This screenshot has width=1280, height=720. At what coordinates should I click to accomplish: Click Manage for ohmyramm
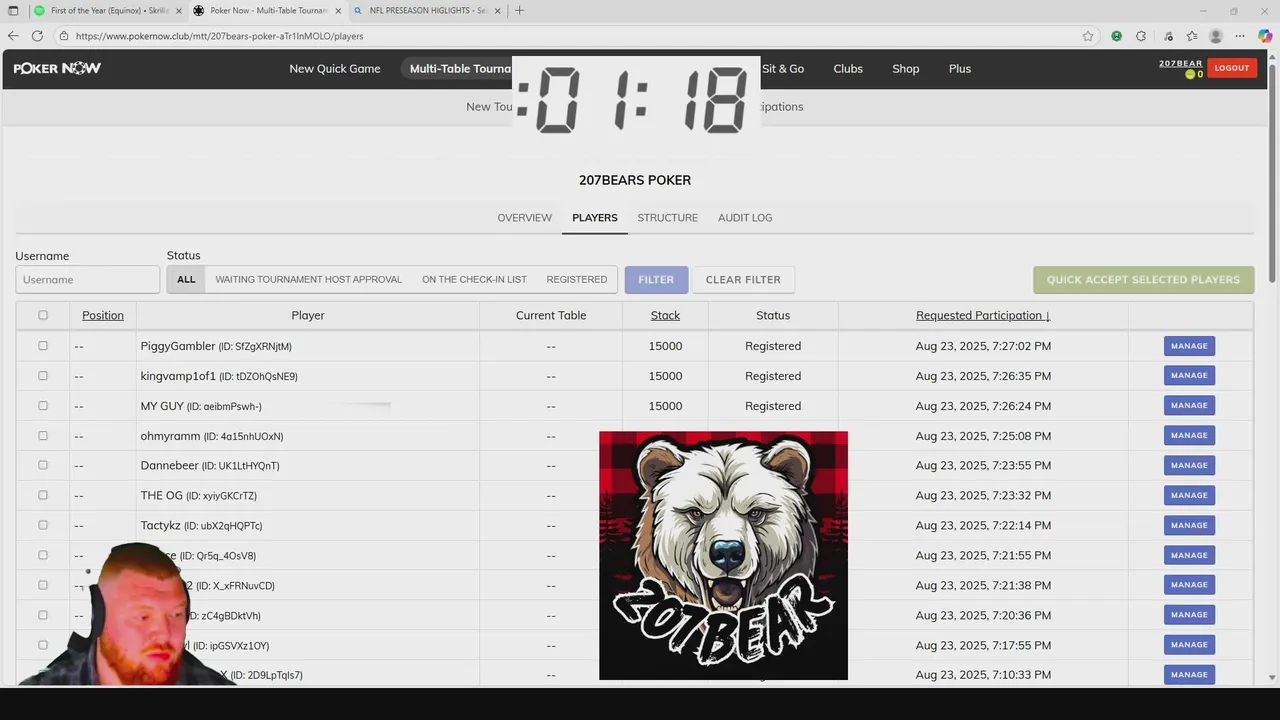coord(1189,436)
